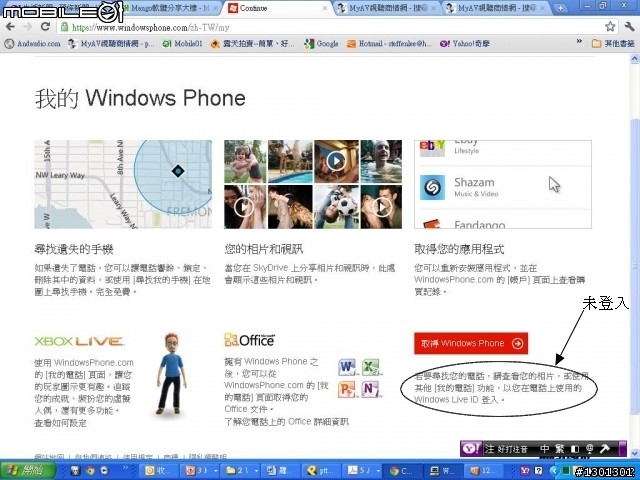Image resolution: width=640 pixels, height=480 pixels.
Task: Click the red 取得 Windows Phone button
Action: (471, 343)
